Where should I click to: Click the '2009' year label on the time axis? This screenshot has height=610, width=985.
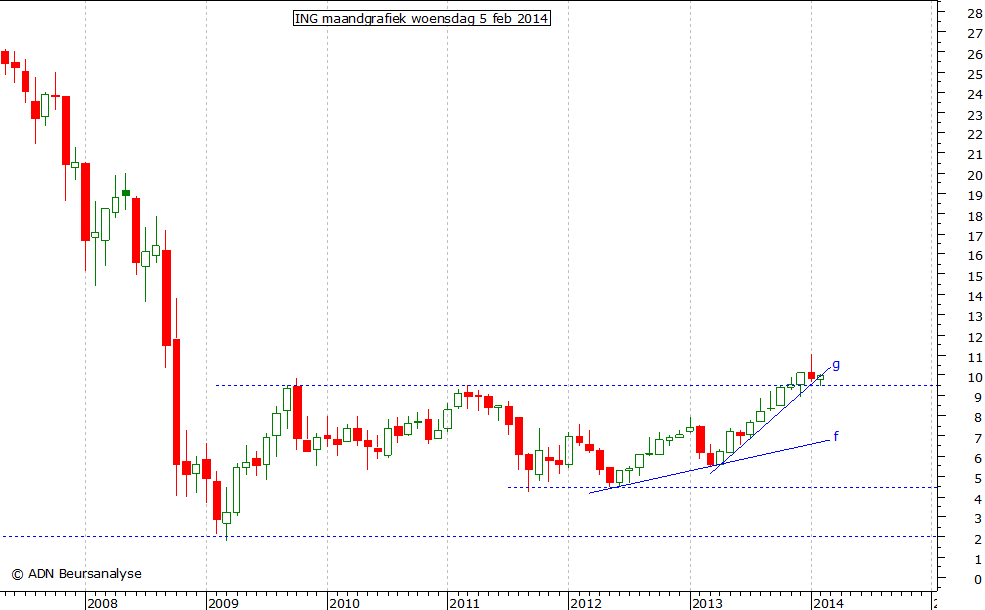click(x=223, y=603)
